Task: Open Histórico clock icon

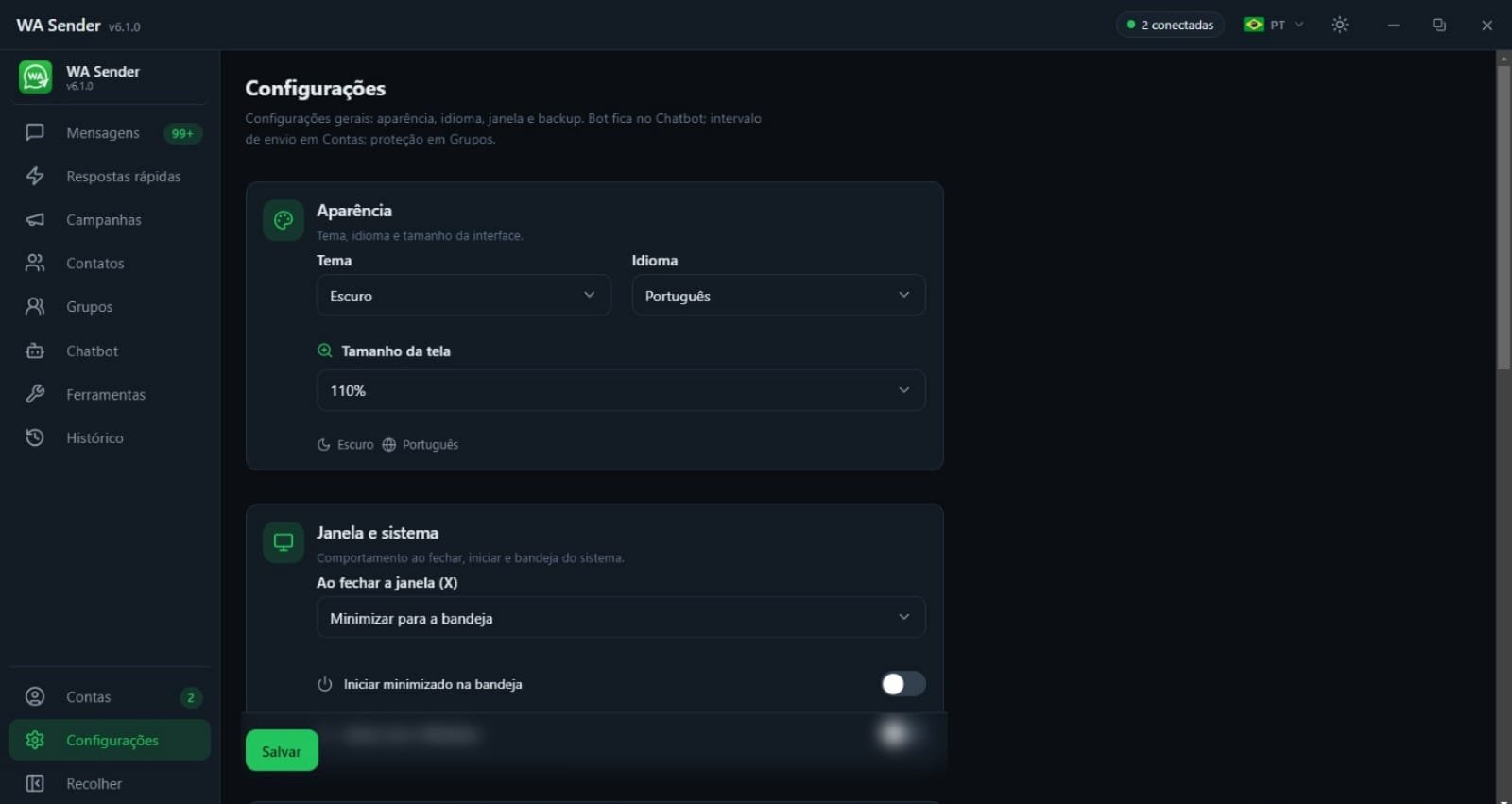Action: pyautogui.click(x=35, y=437)
